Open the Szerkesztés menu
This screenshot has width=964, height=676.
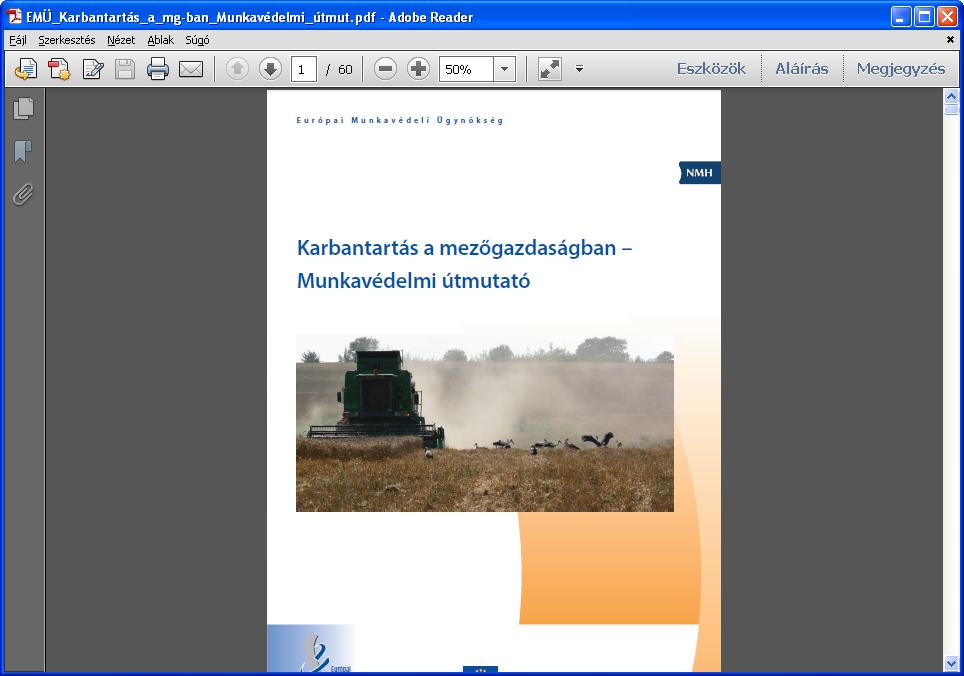[x=66, y=40]
